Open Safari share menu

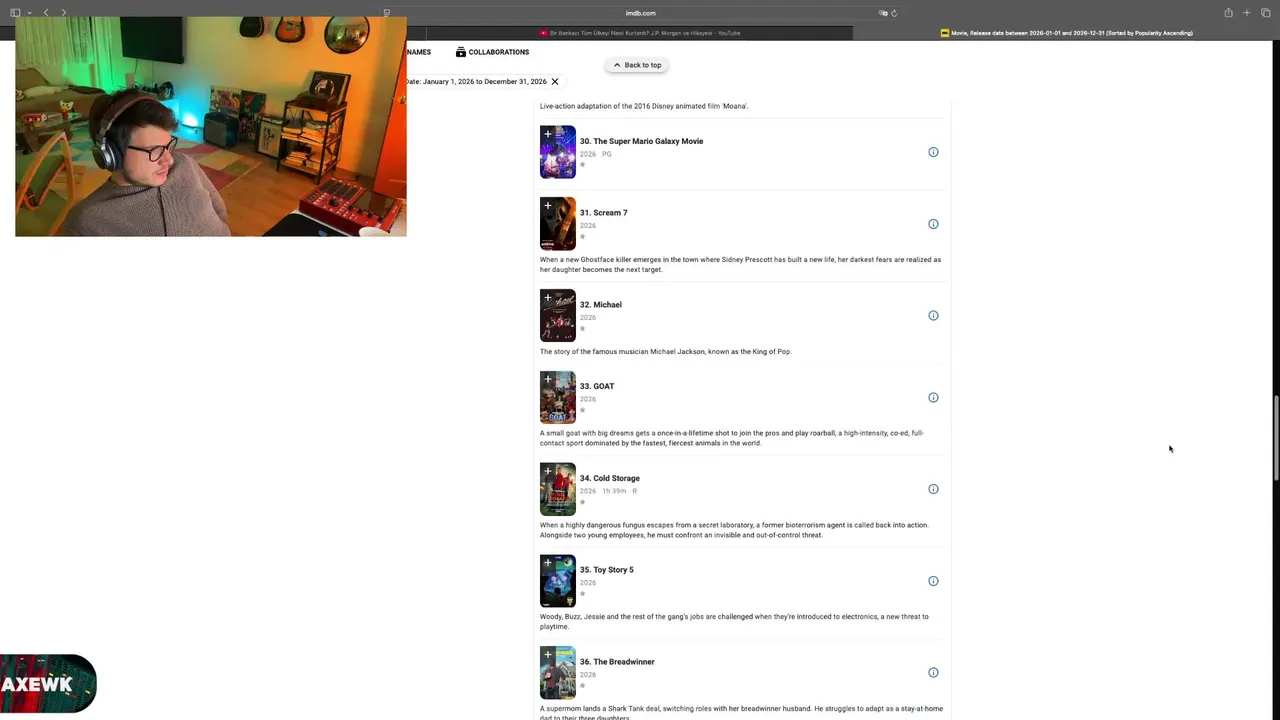tap(1228, 13)
